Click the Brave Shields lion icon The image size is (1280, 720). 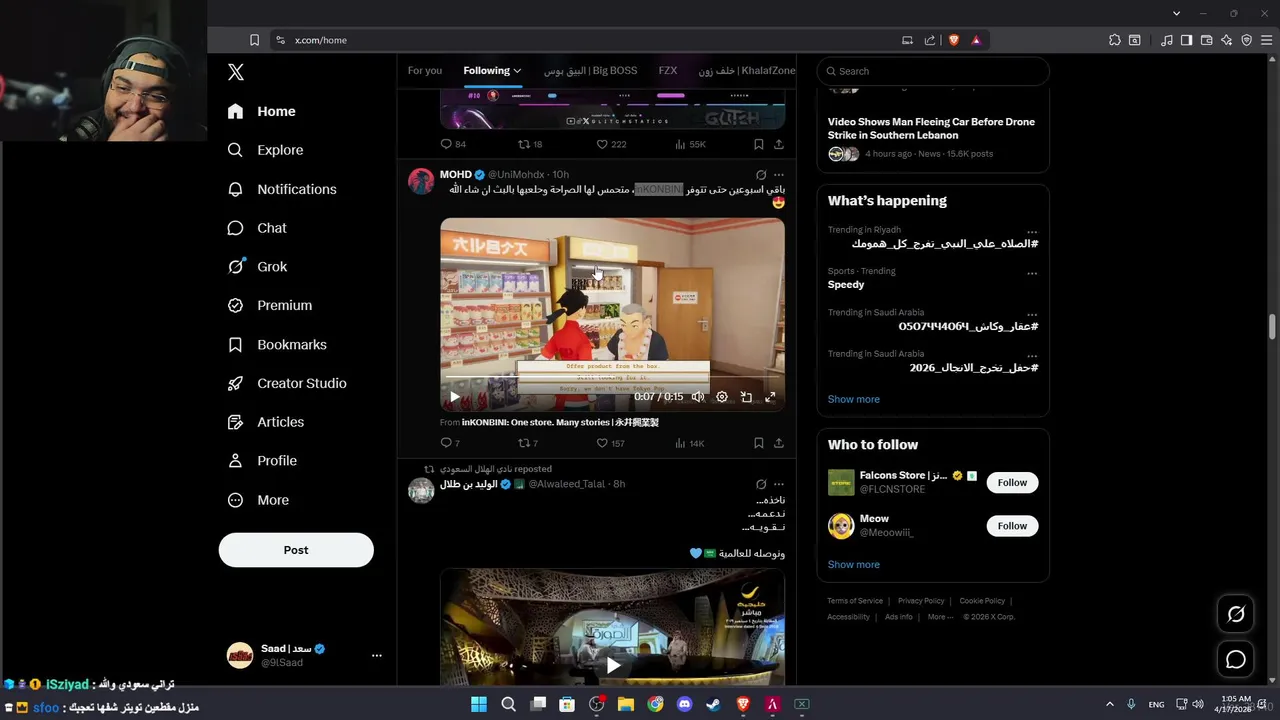point(953,40)
